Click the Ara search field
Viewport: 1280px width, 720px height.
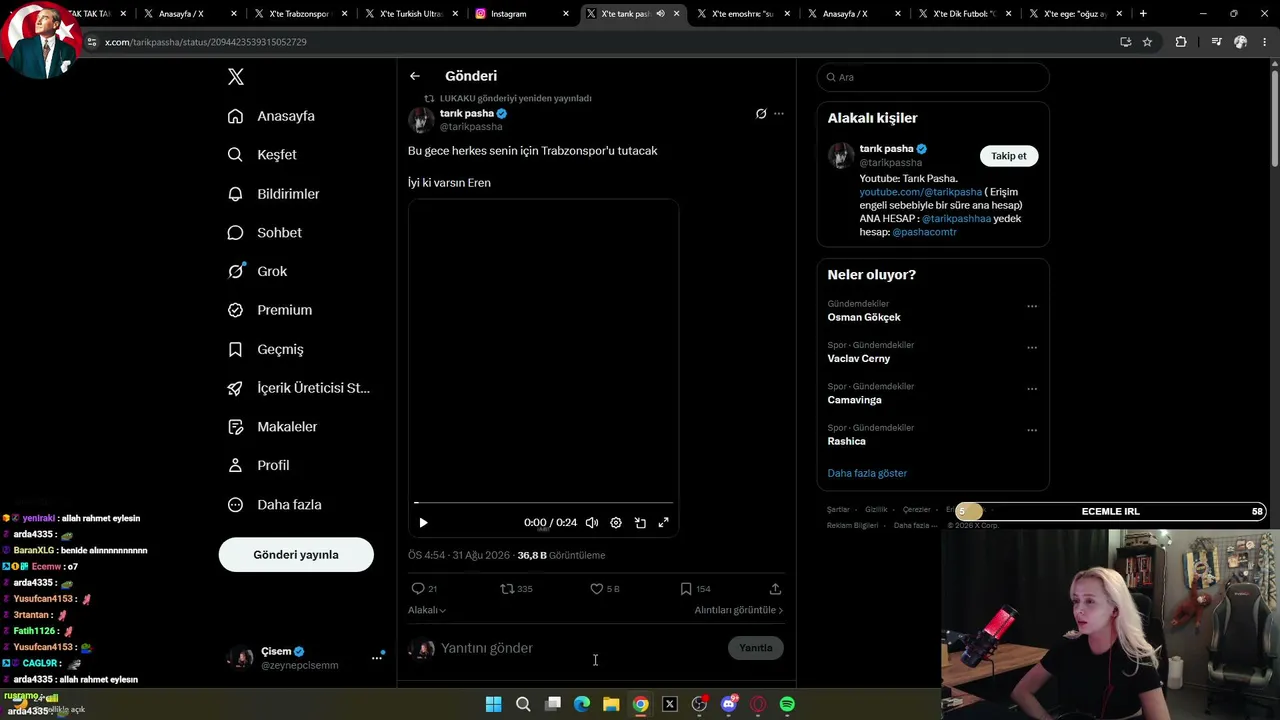tap(933, 77)
